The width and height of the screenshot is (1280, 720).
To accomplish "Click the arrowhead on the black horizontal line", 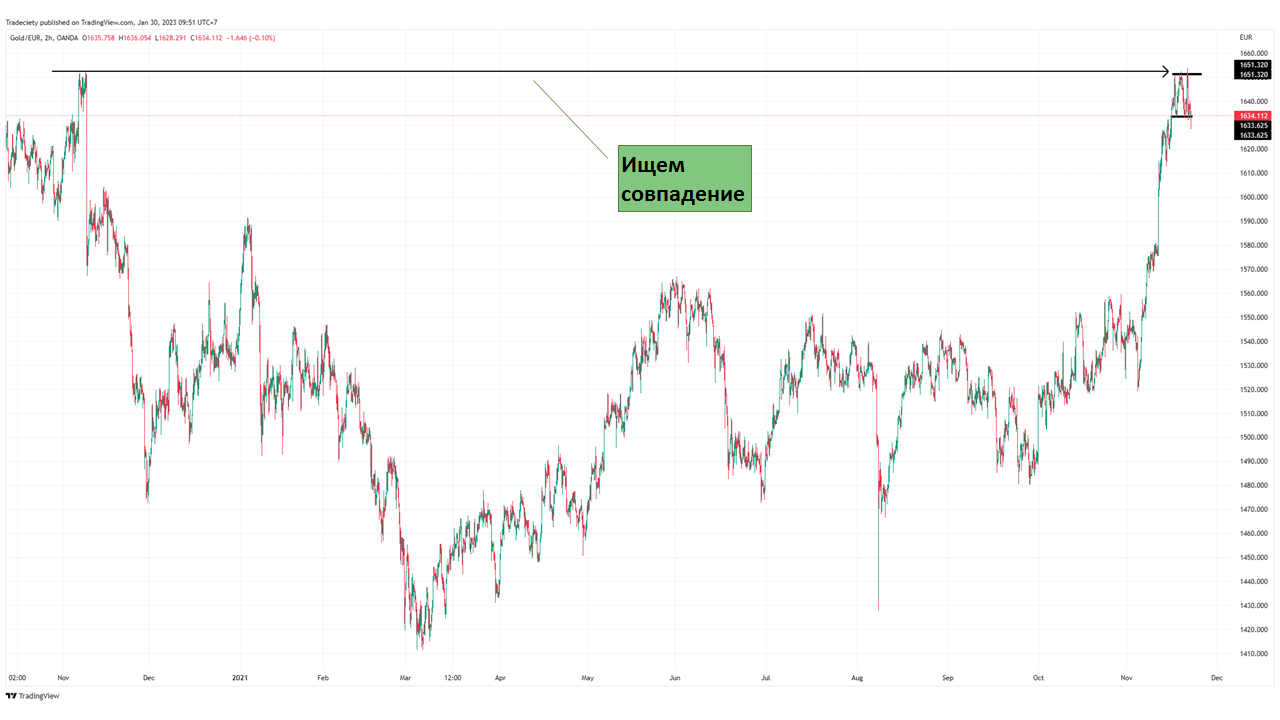I will [1165, 71].
